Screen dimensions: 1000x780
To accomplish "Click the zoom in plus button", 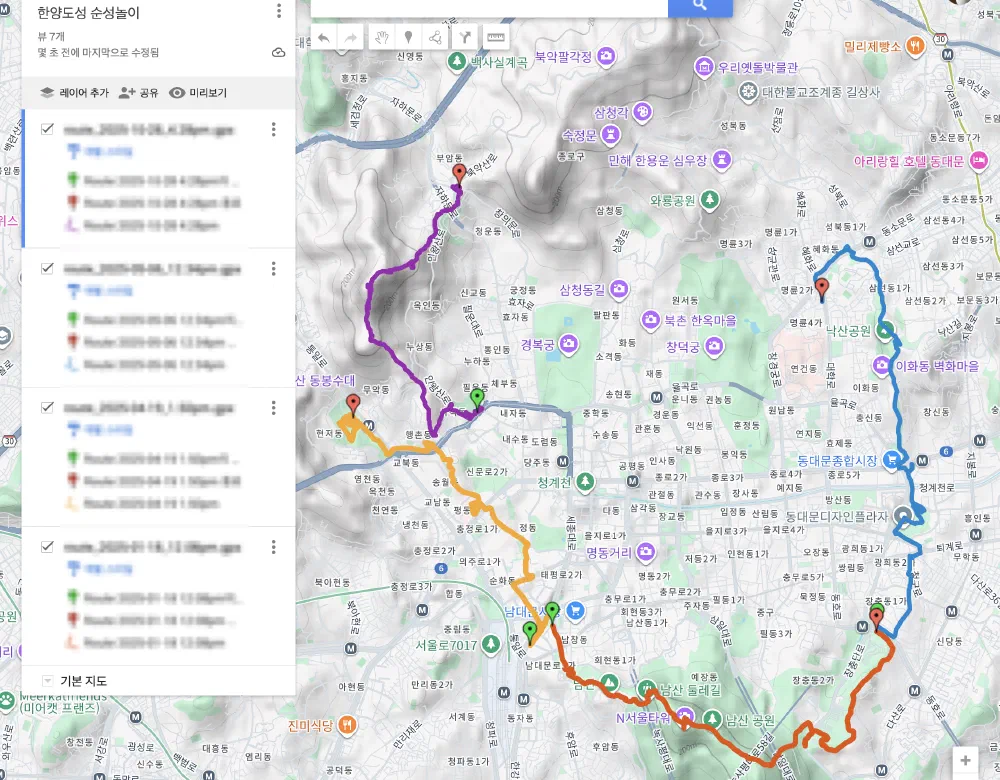I will click(965, 761).
